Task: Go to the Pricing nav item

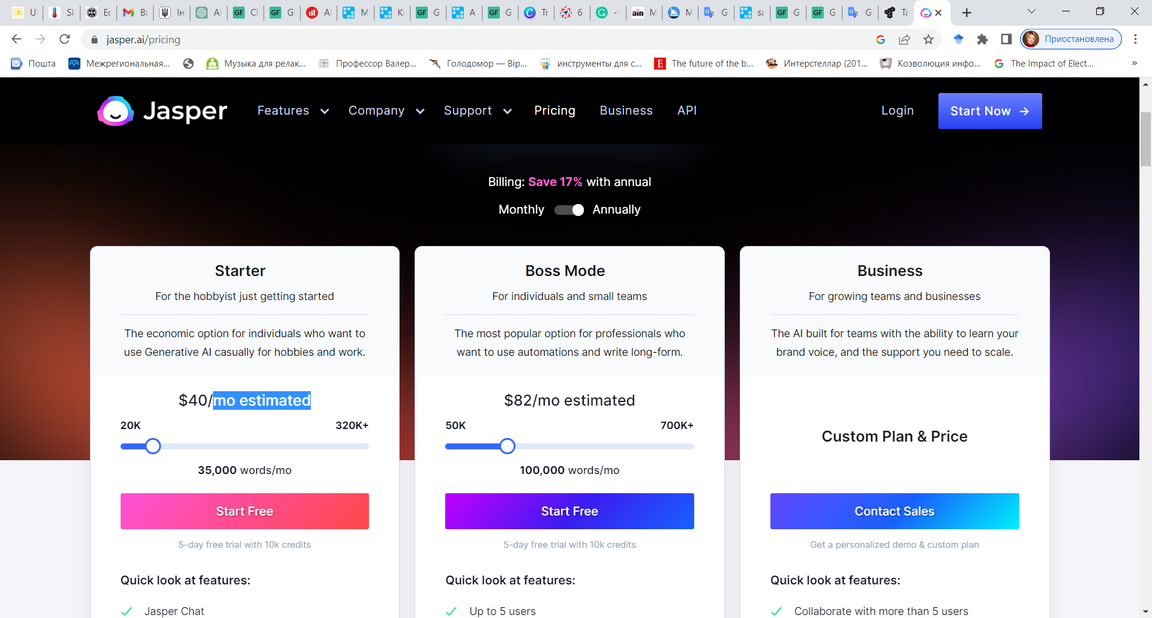Action: point(555,111)
